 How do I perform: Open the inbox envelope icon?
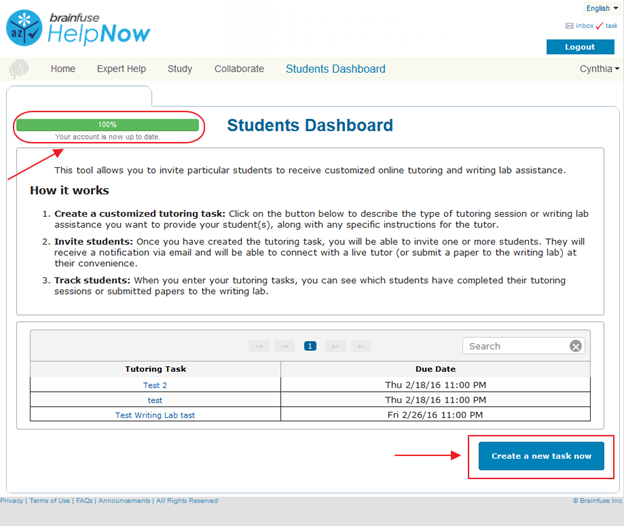(569, 26)
